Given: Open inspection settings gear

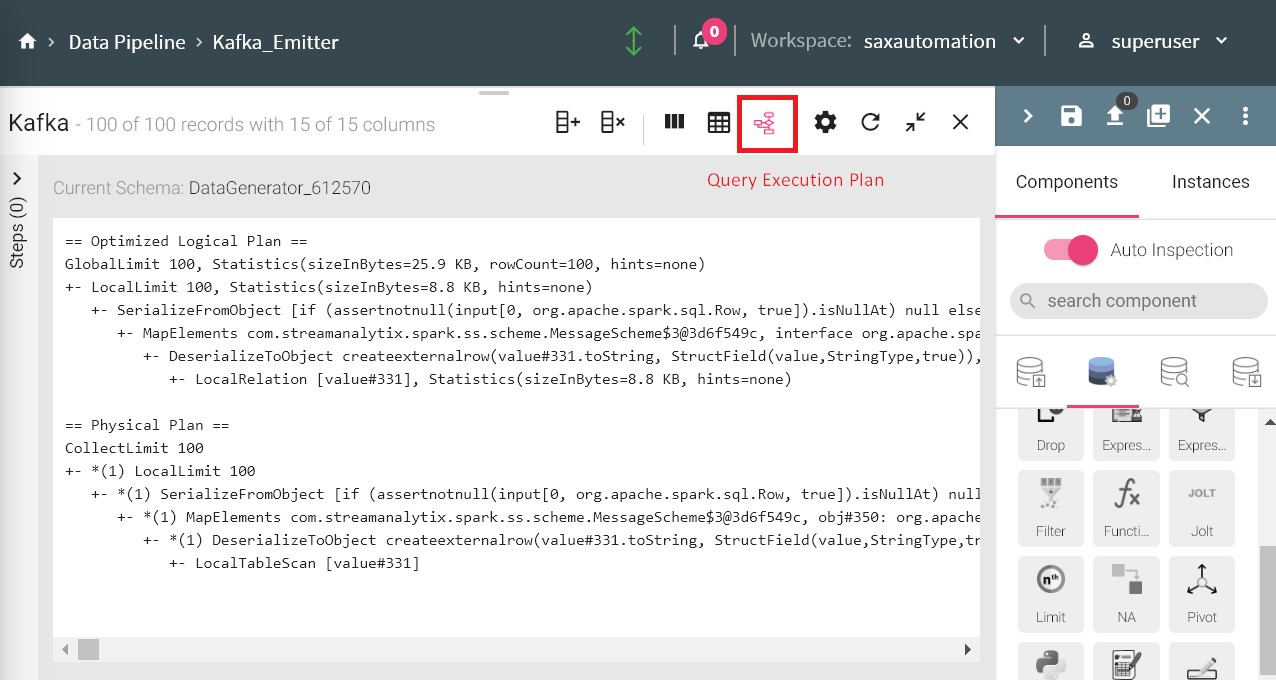Looking at the screenshot, I should pyautogui.click(x=825, y=122).
